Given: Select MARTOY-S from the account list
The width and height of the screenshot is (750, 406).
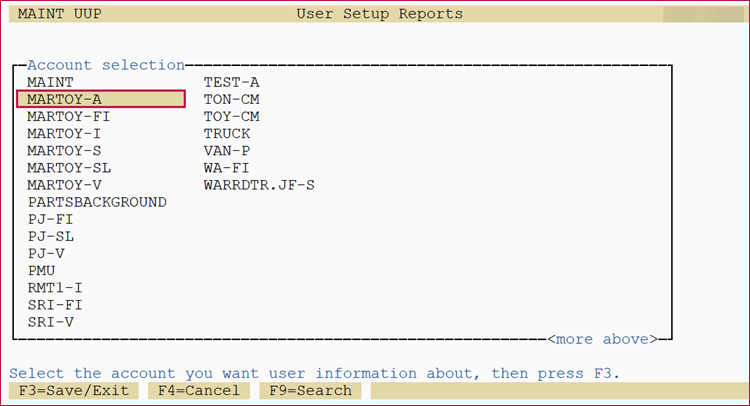Looking at the screenshot, I should [64, 151].
